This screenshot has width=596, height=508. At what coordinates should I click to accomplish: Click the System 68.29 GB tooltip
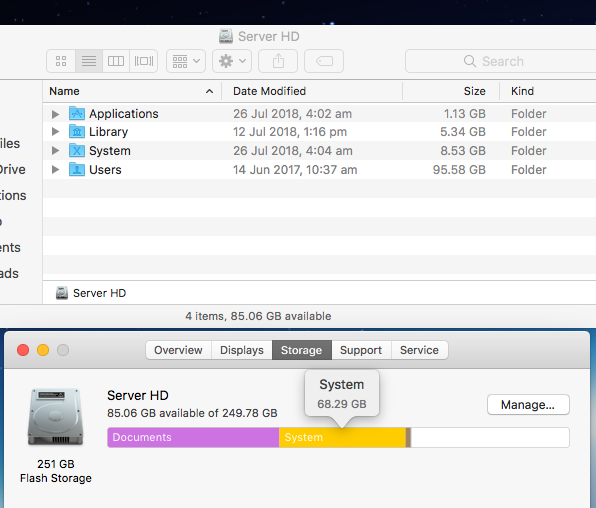(x=342, y=394)
